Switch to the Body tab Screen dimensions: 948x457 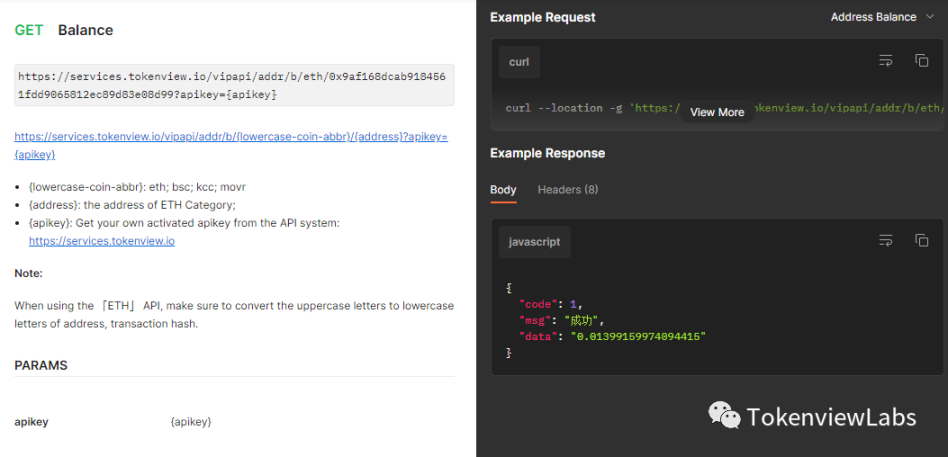(503, 190)
